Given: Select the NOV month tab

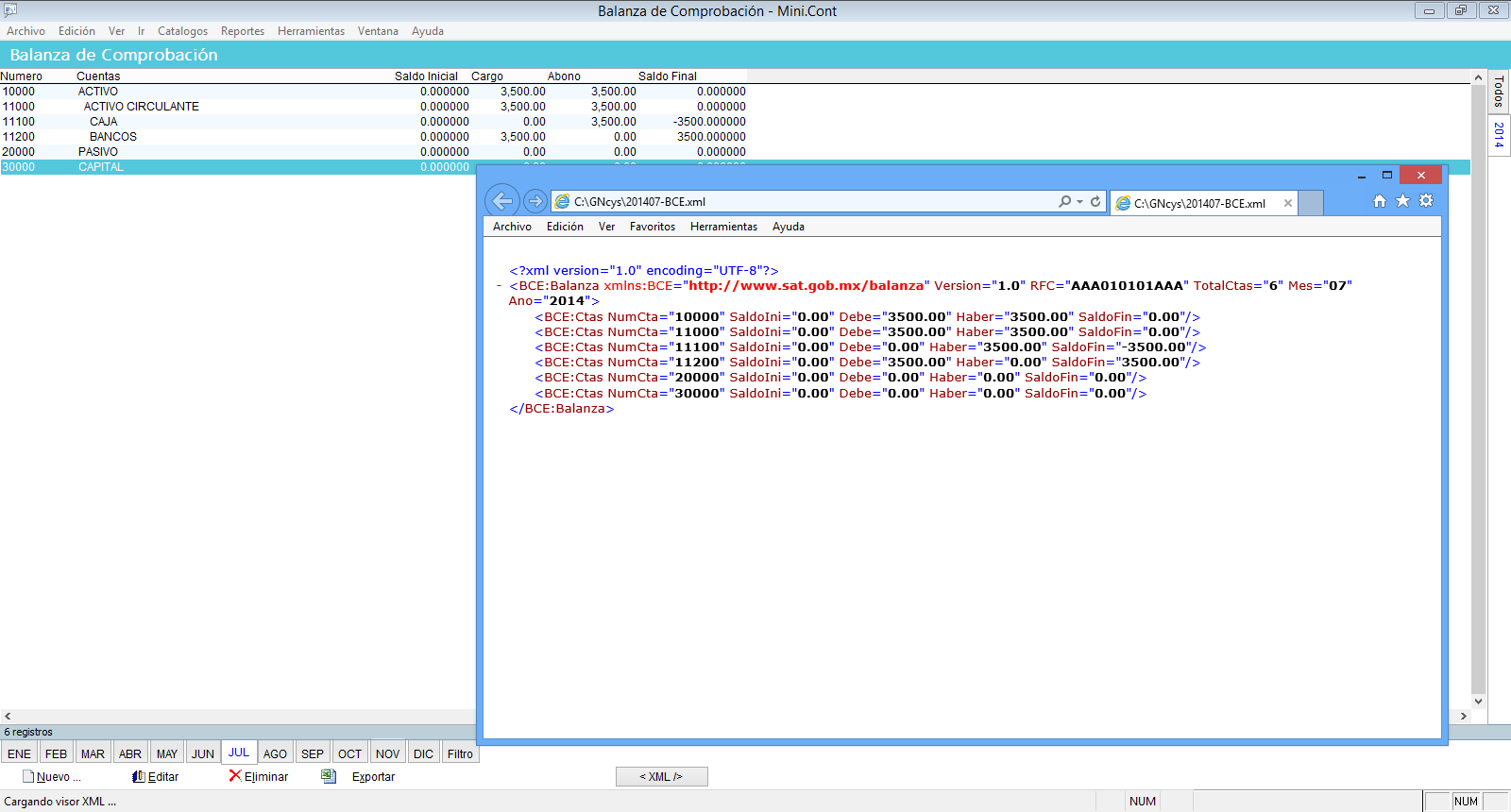Looking at the screenshot, I should (387, 753).
